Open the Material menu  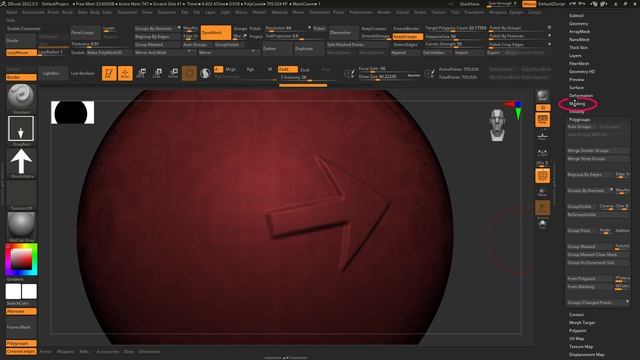(x=279, y=12)
